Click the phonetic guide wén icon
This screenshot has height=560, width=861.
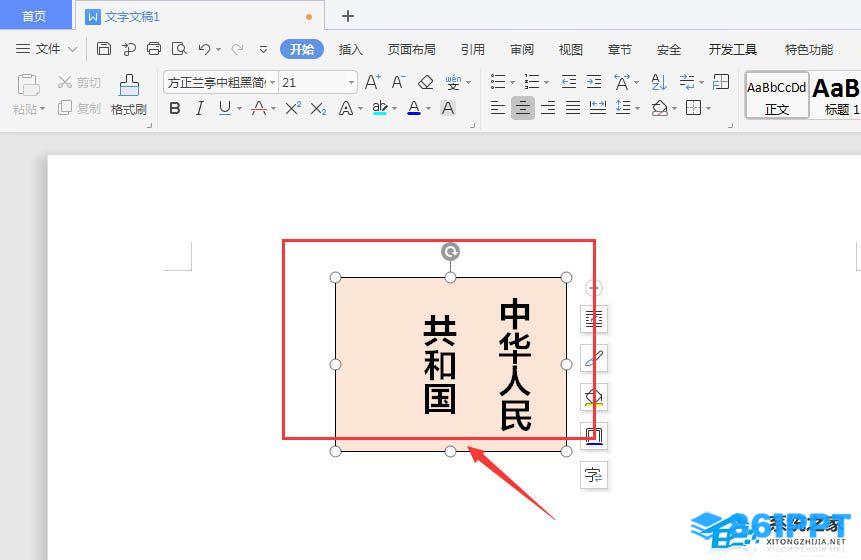click(453, 82)
